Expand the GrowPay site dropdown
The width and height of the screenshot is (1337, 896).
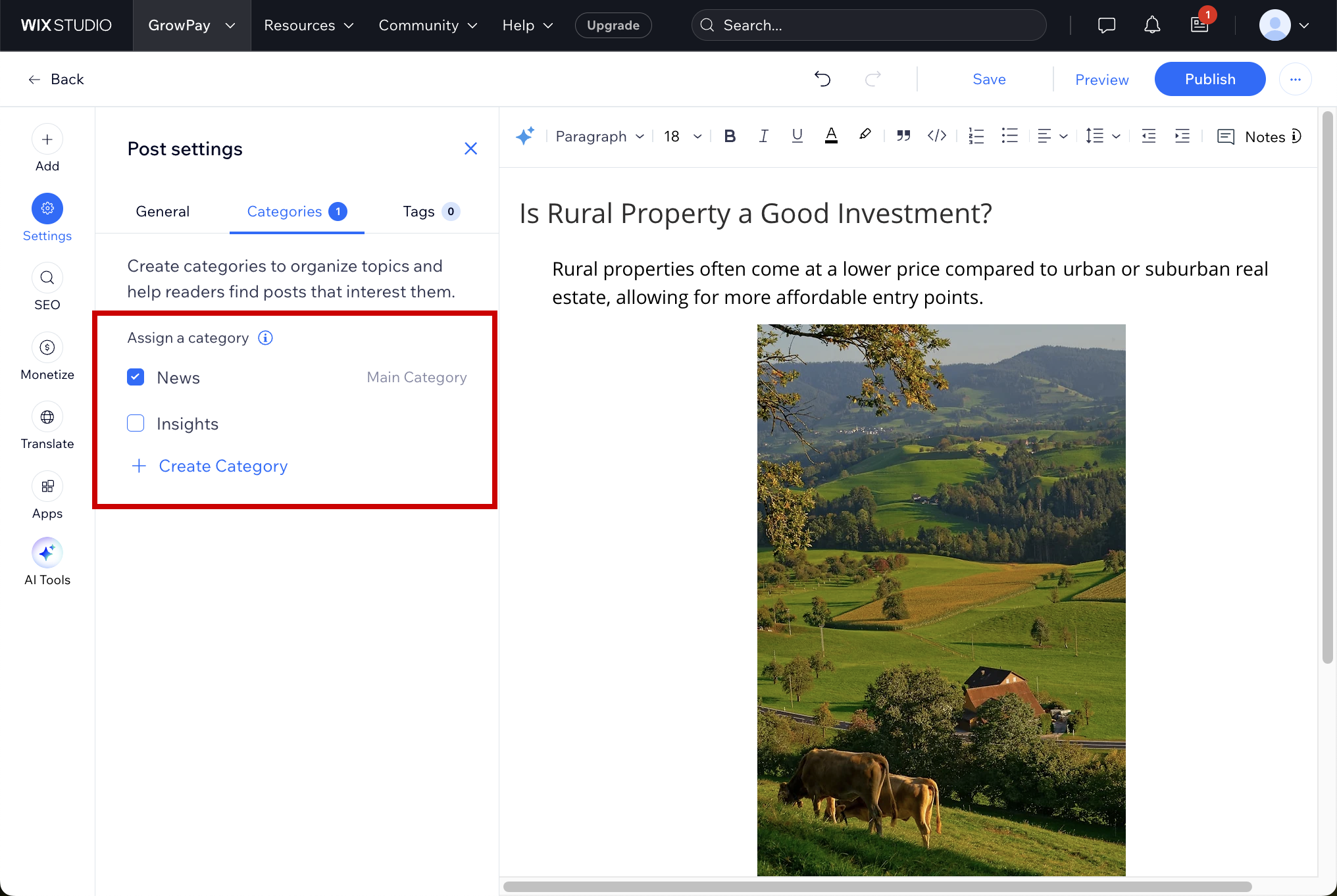(x=191, y=25)
